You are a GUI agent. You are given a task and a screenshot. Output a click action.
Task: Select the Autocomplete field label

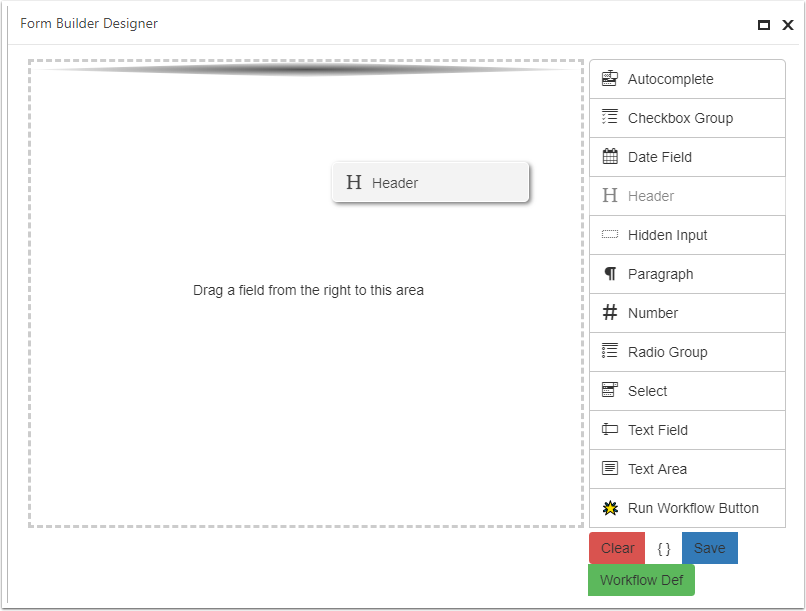[670, 79]
